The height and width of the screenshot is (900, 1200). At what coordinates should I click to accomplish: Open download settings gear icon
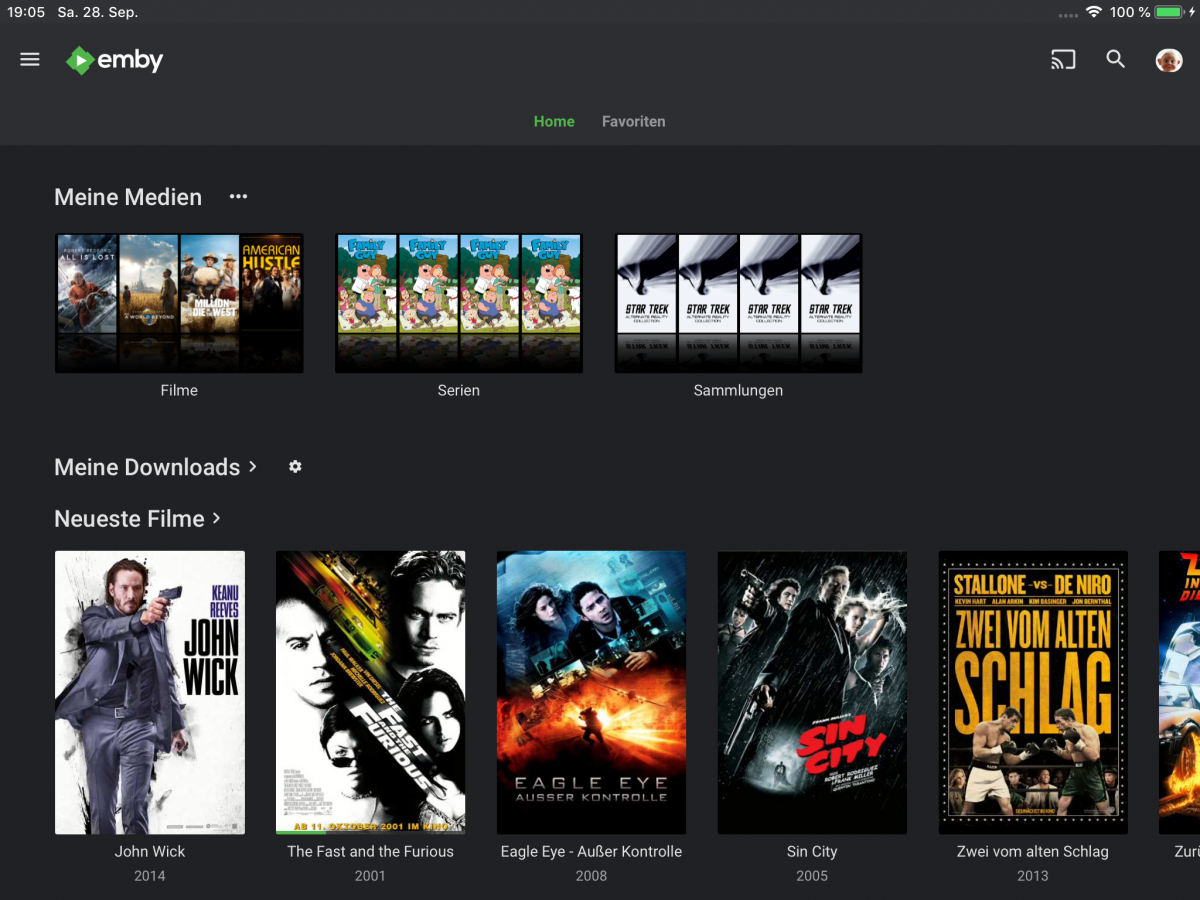pos(295,466)
